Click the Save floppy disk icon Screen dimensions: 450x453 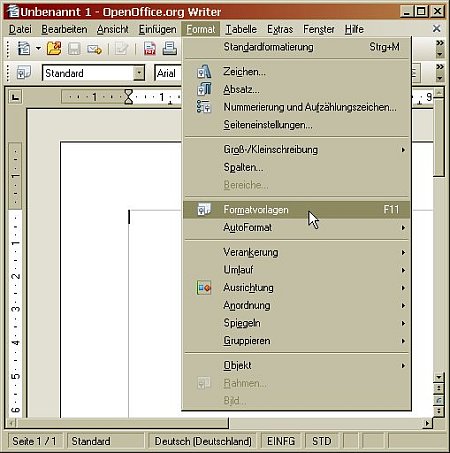pos(74,49)
